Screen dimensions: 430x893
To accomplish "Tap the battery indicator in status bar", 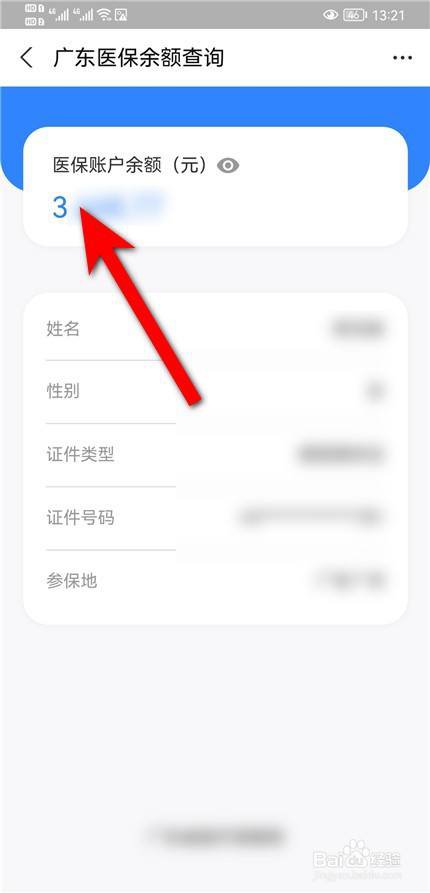I will [354, 15].
